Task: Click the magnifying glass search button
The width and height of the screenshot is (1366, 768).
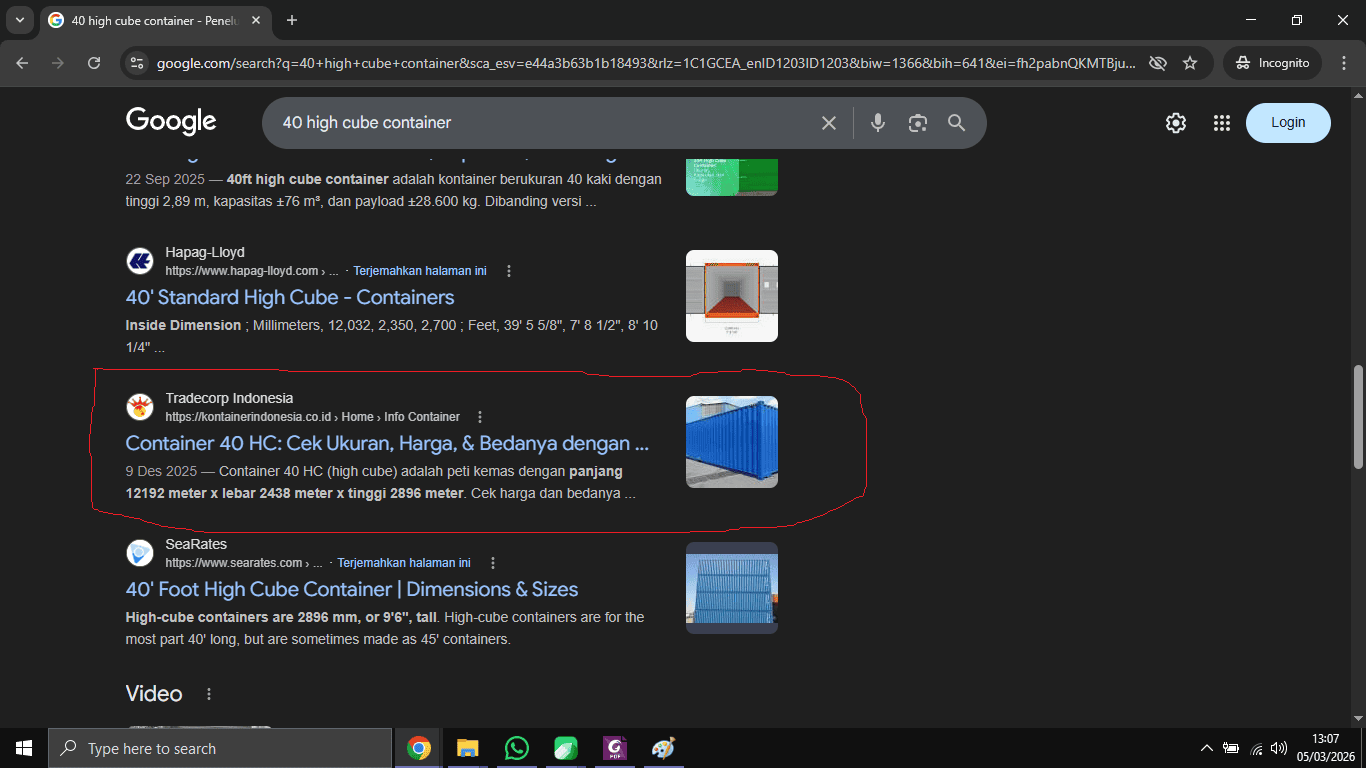Action: [957, 123]
